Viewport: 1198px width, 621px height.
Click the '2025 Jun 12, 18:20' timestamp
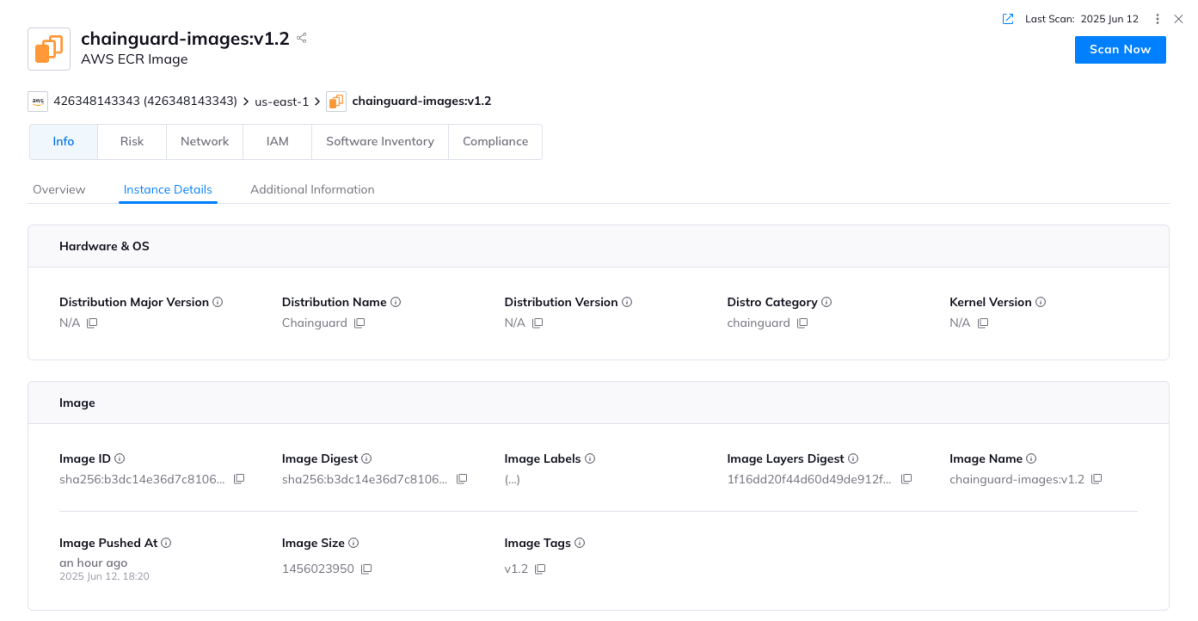pyautogui.click(x=105, y=577)
